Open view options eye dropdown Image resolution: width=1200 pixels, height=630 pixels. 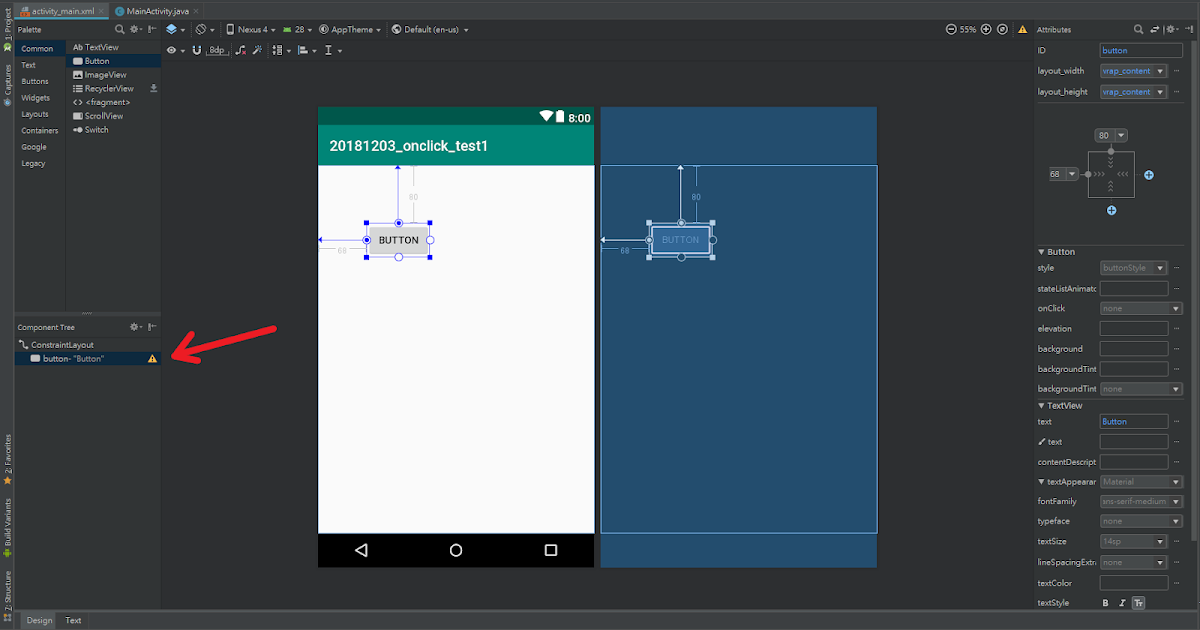coord(175,50)
